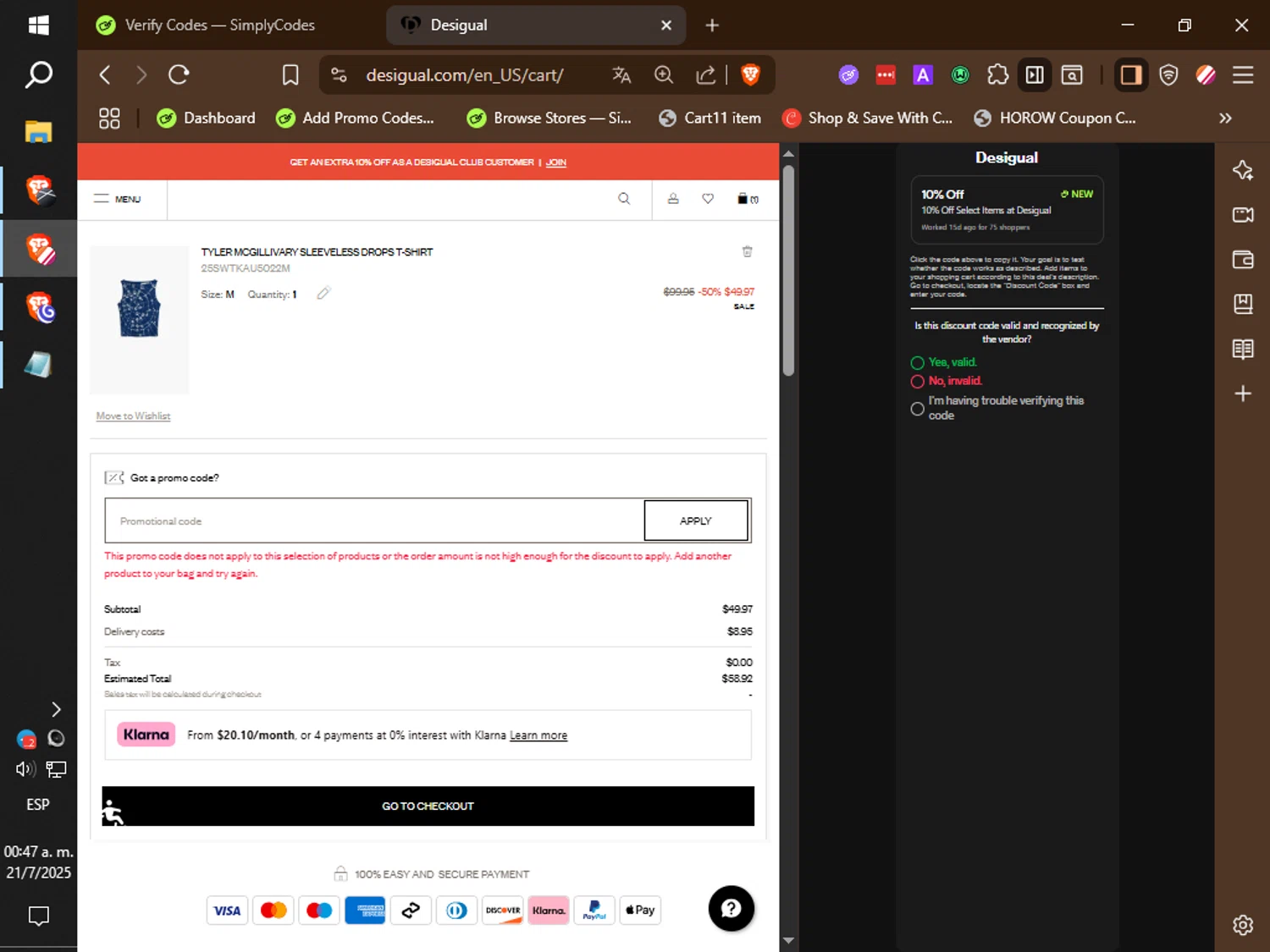Expand the Windows tray hidden icons chevron
Image resolution: width=1270 pixels, height=952 pixels.
point(56,709)
